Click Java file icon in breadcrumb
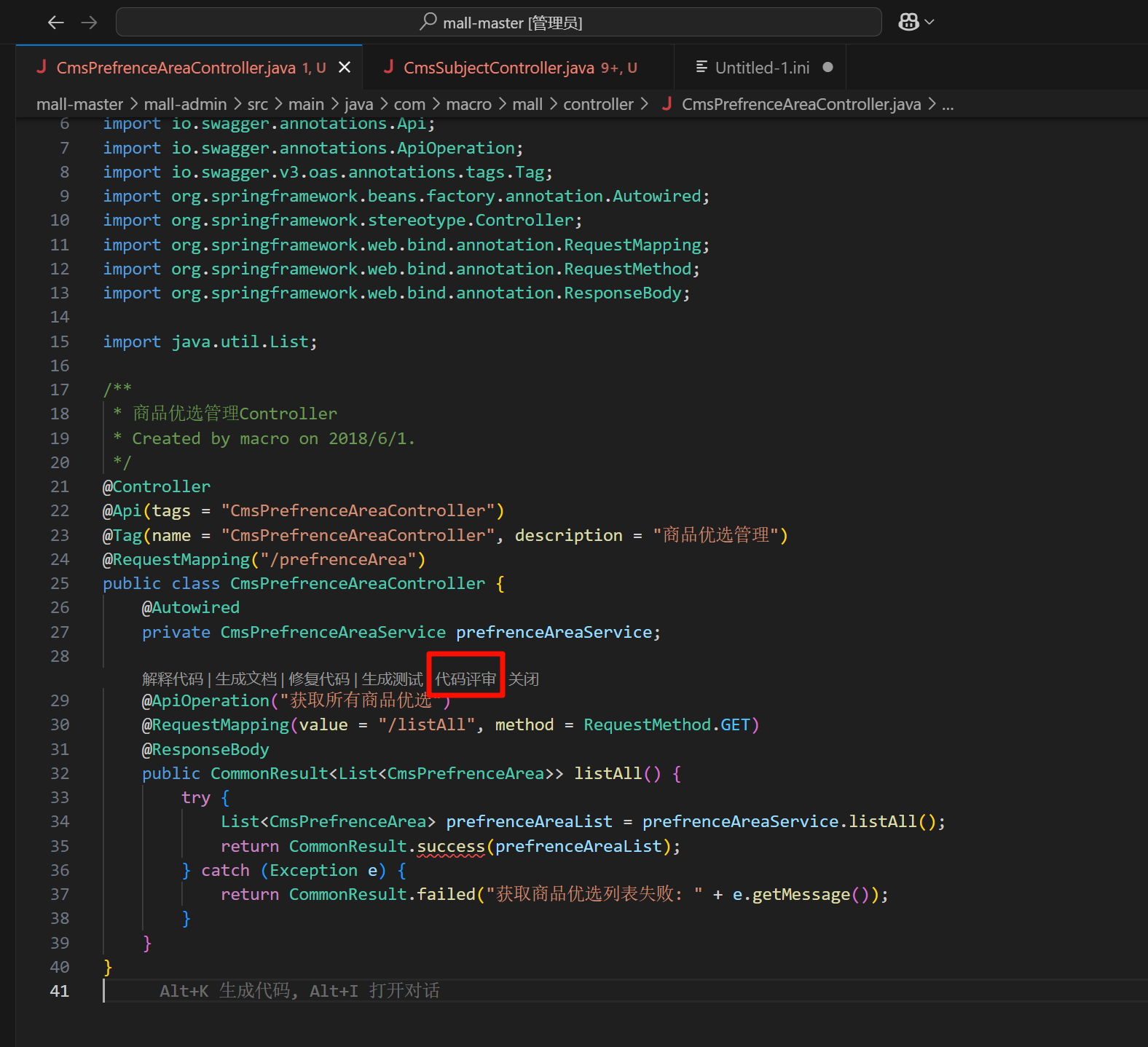Image resolution: width=1148 pixels, height=1047 pixels. click(667, 104)
